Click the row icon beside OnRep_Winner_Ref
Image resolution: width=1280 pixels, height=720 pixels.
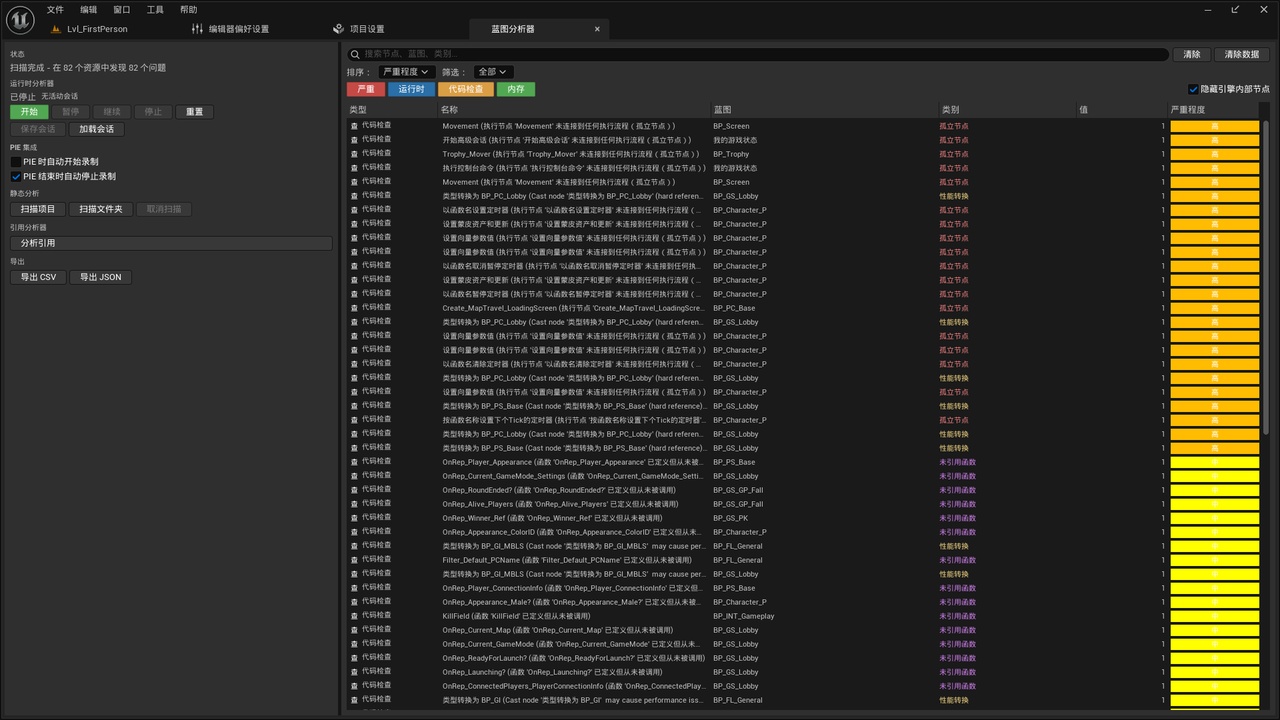pyautogui.click(x=354, y=518)
